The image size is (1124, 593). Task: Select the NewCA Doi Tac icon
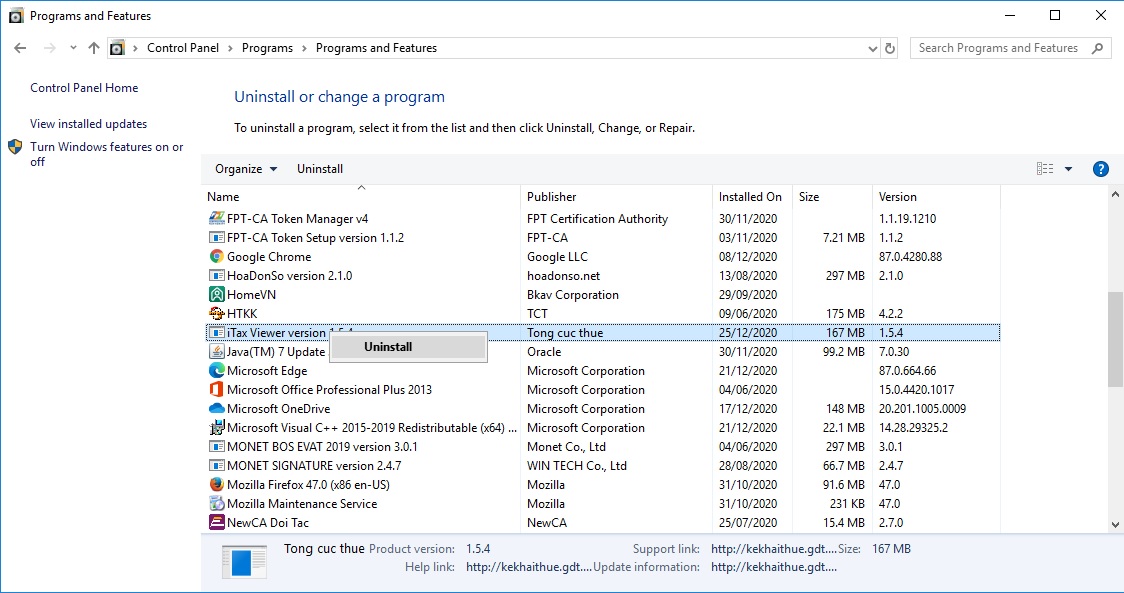(218, 522)
